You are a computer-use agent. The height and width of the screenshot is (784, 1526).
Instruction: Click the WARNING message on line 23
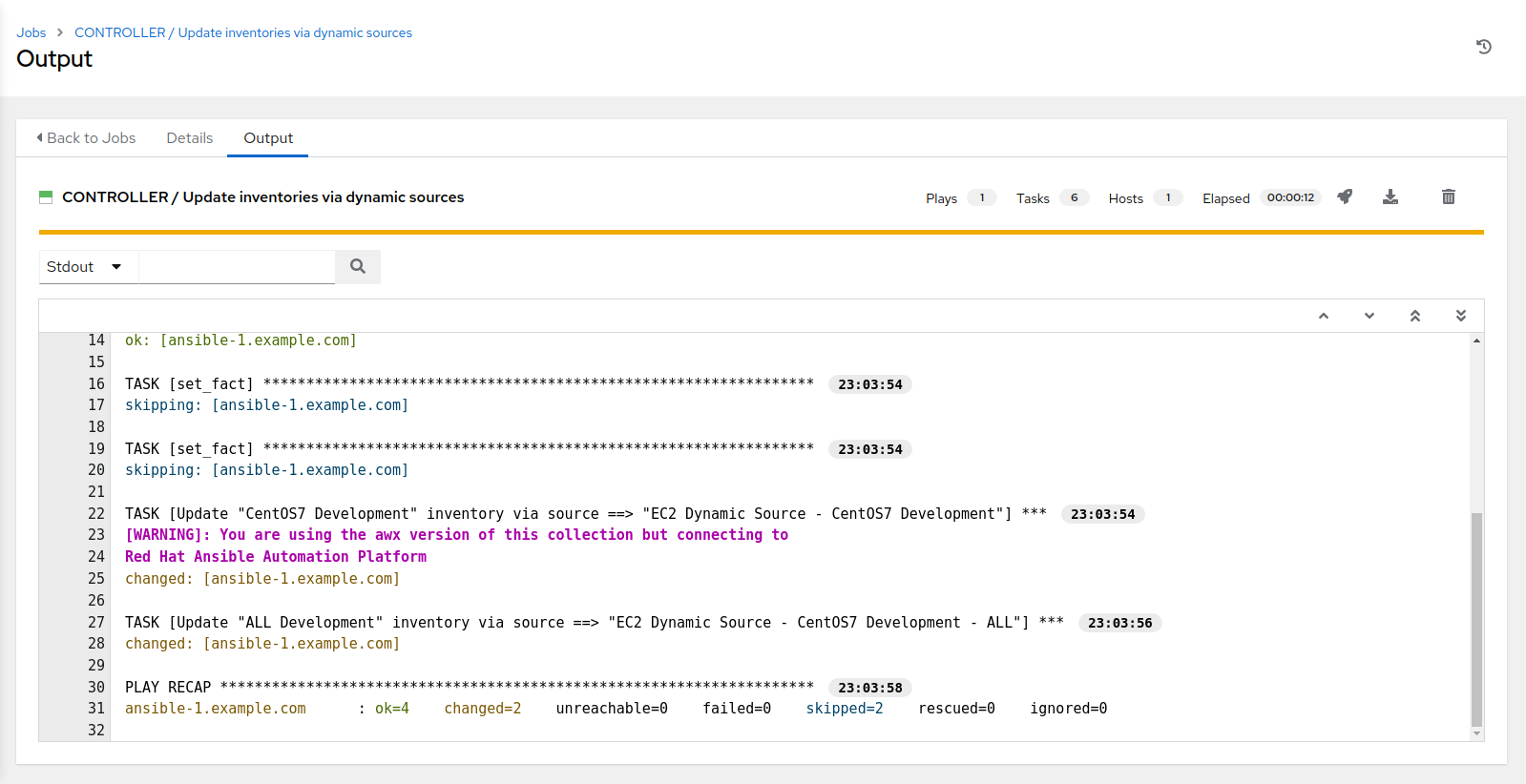click(456, 535)
